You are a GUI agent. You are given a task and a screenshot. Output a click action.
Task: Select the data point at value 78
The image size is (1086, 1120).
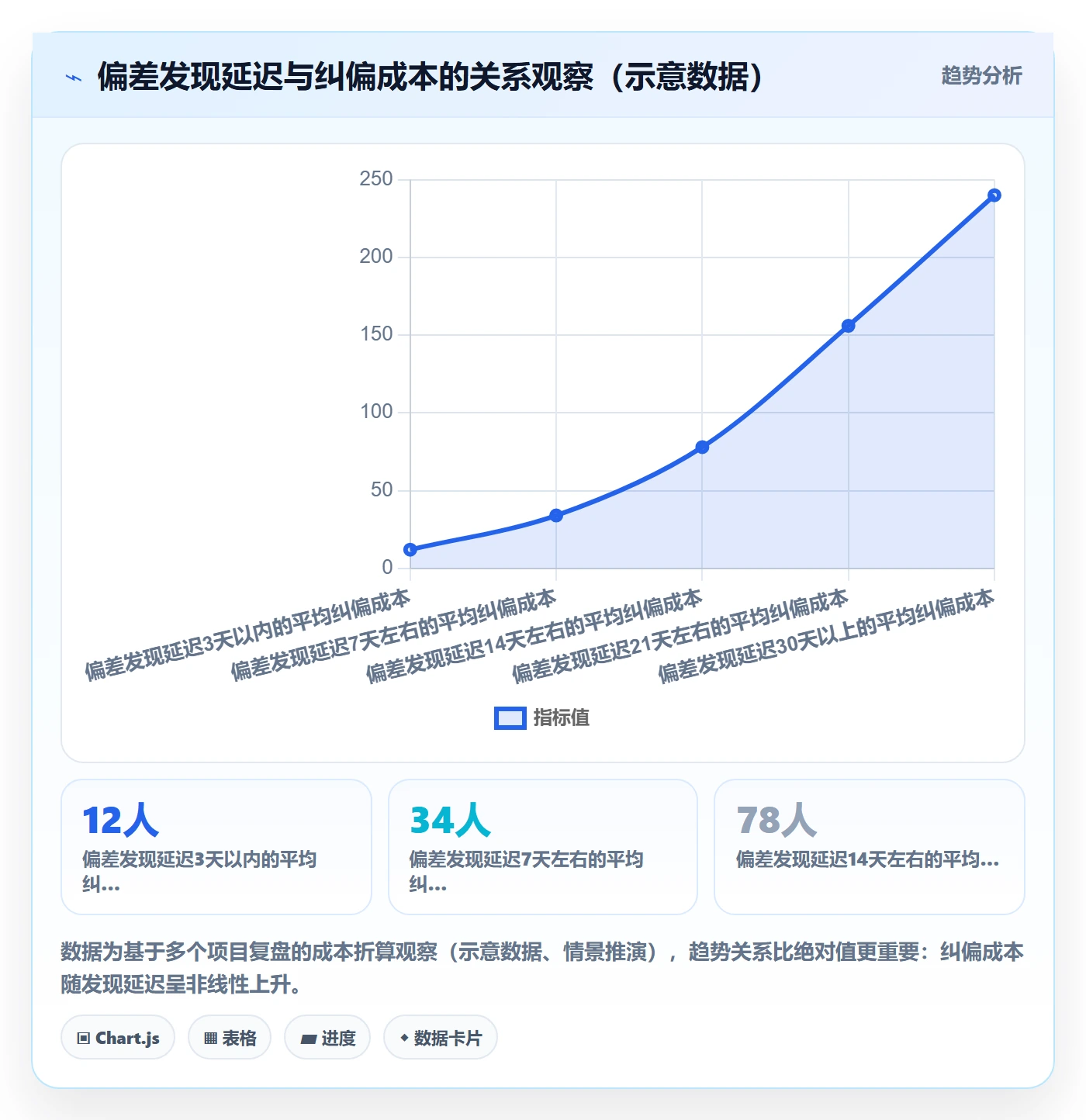coord(702,448)
